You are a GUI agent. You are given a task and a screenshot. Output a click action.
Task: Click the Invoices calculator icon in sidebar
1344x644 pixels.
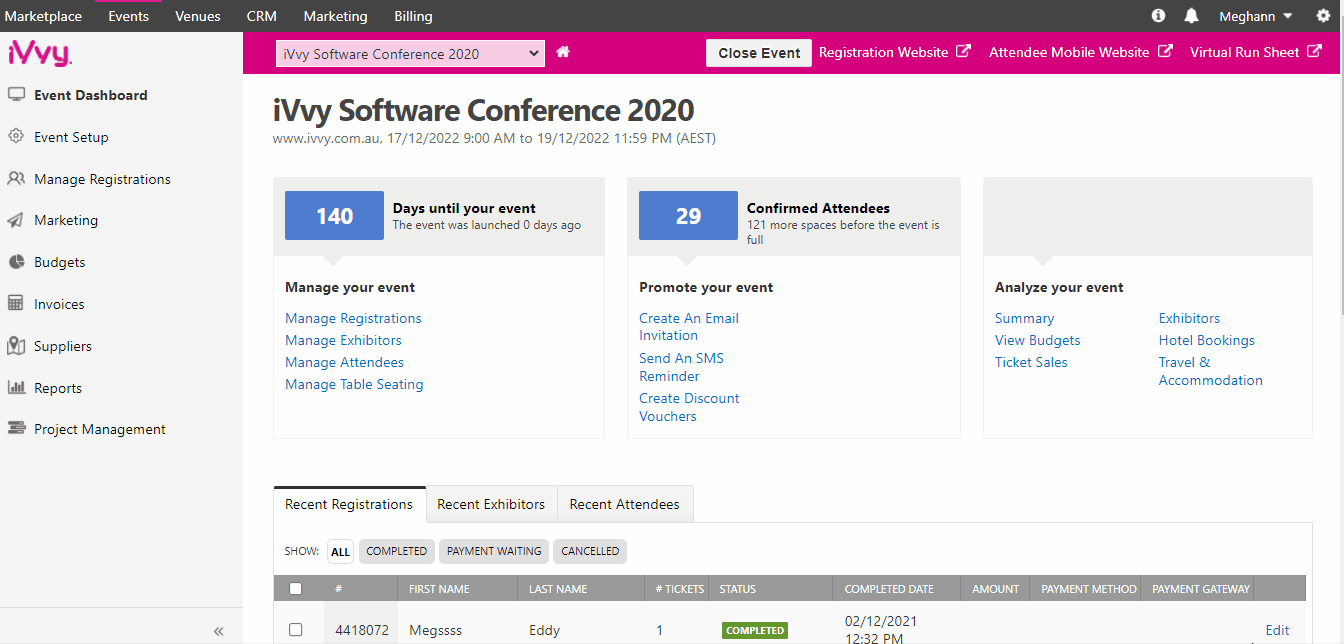[x=16, y=304]
